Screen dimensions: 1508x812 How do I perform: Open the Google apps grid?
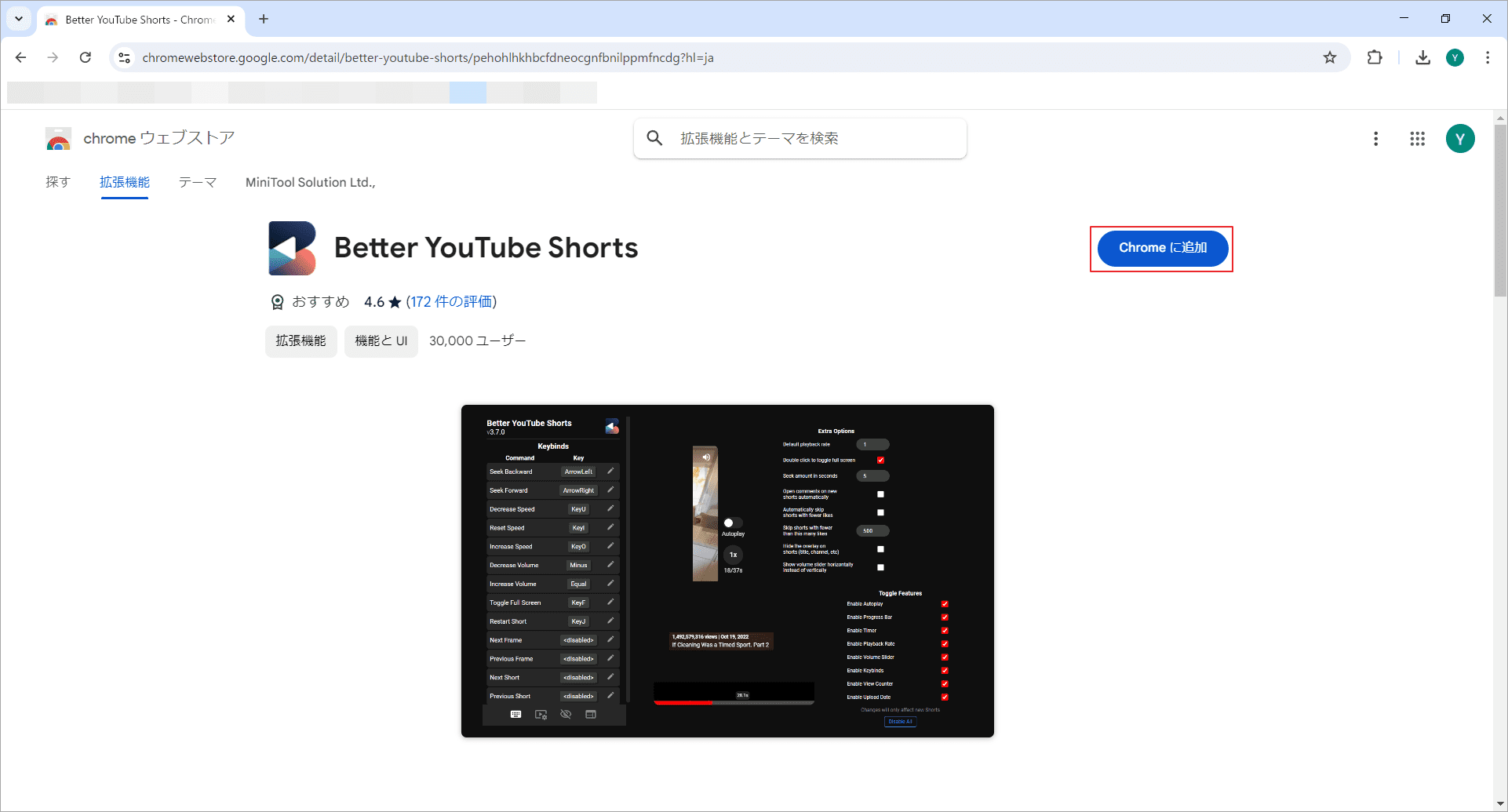[1417, 139]
